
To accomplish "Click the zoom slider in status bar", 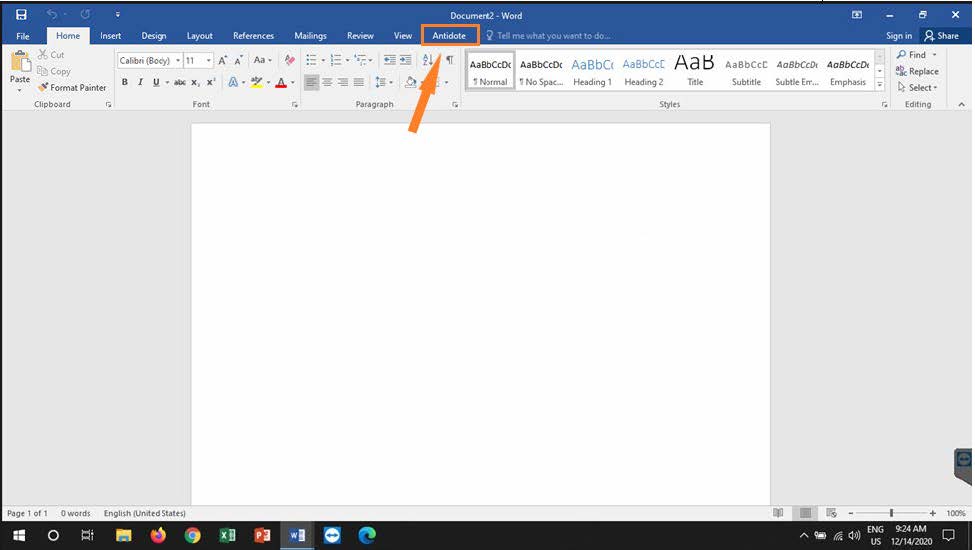I will coord(890,513).
